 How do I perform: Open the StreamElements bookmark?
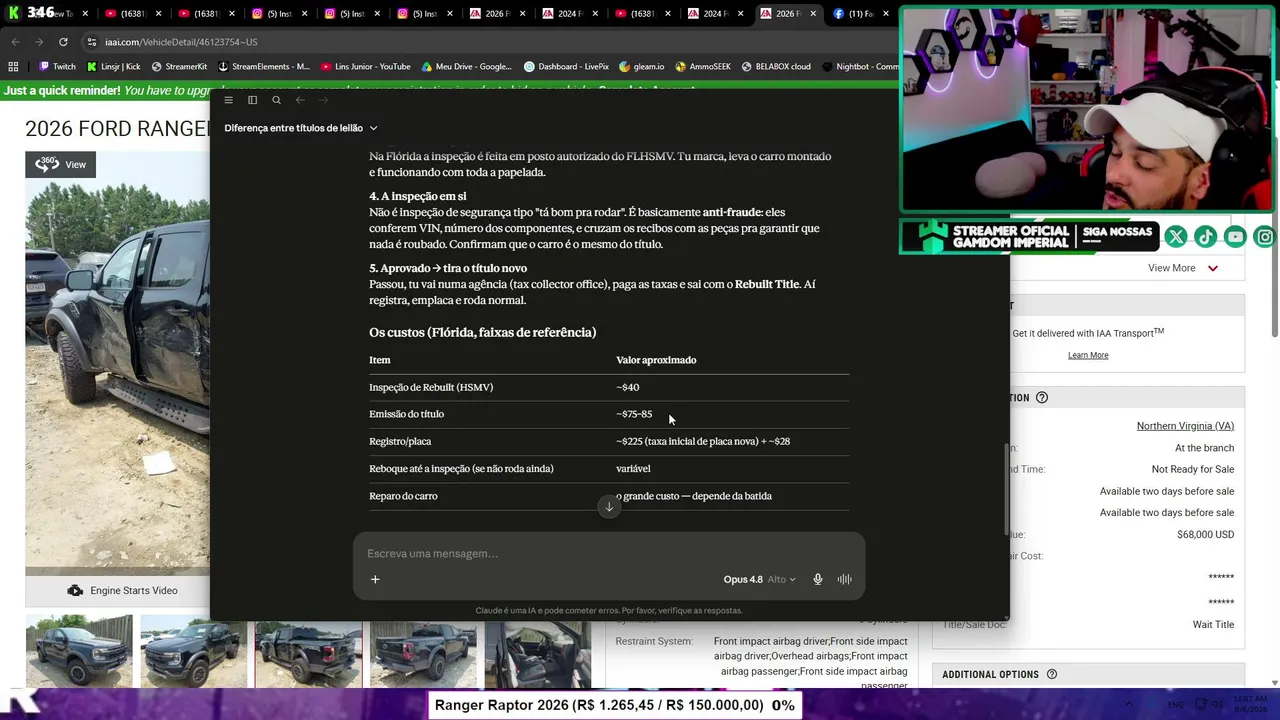(264, 67)
